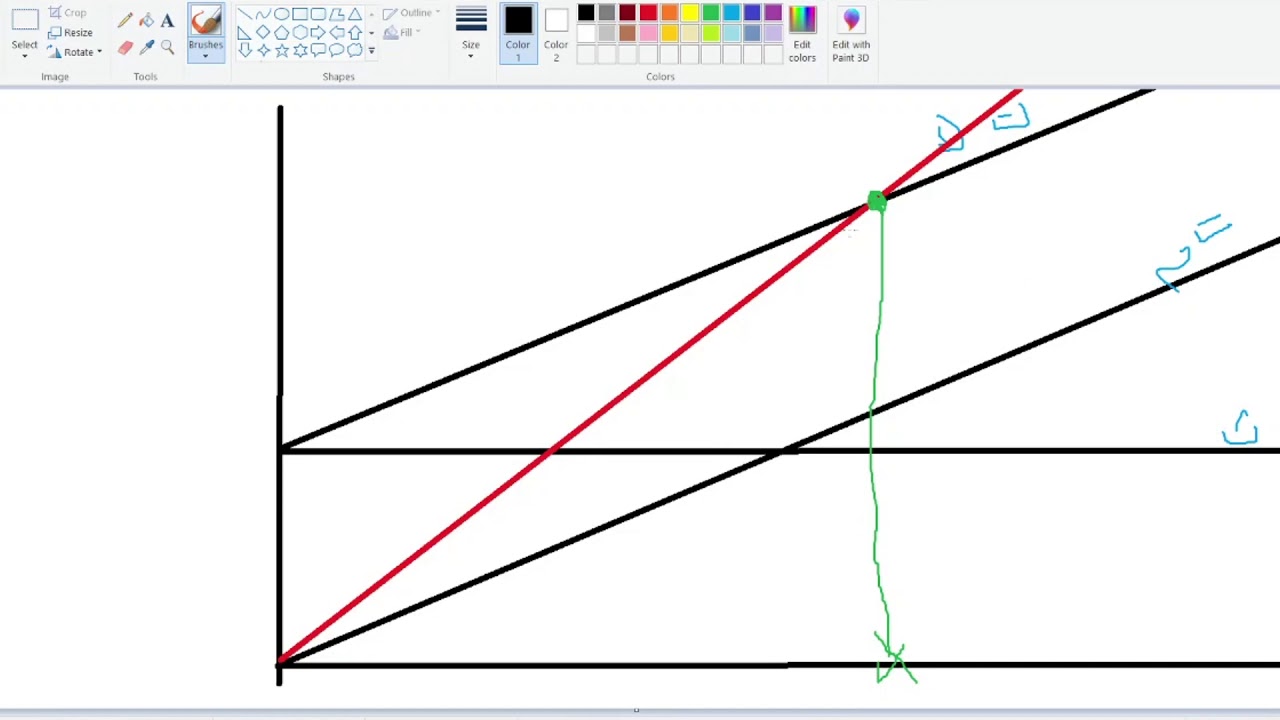Click Edit with Paint 3D
The image size is (1280, 720).
click(851, 33)
